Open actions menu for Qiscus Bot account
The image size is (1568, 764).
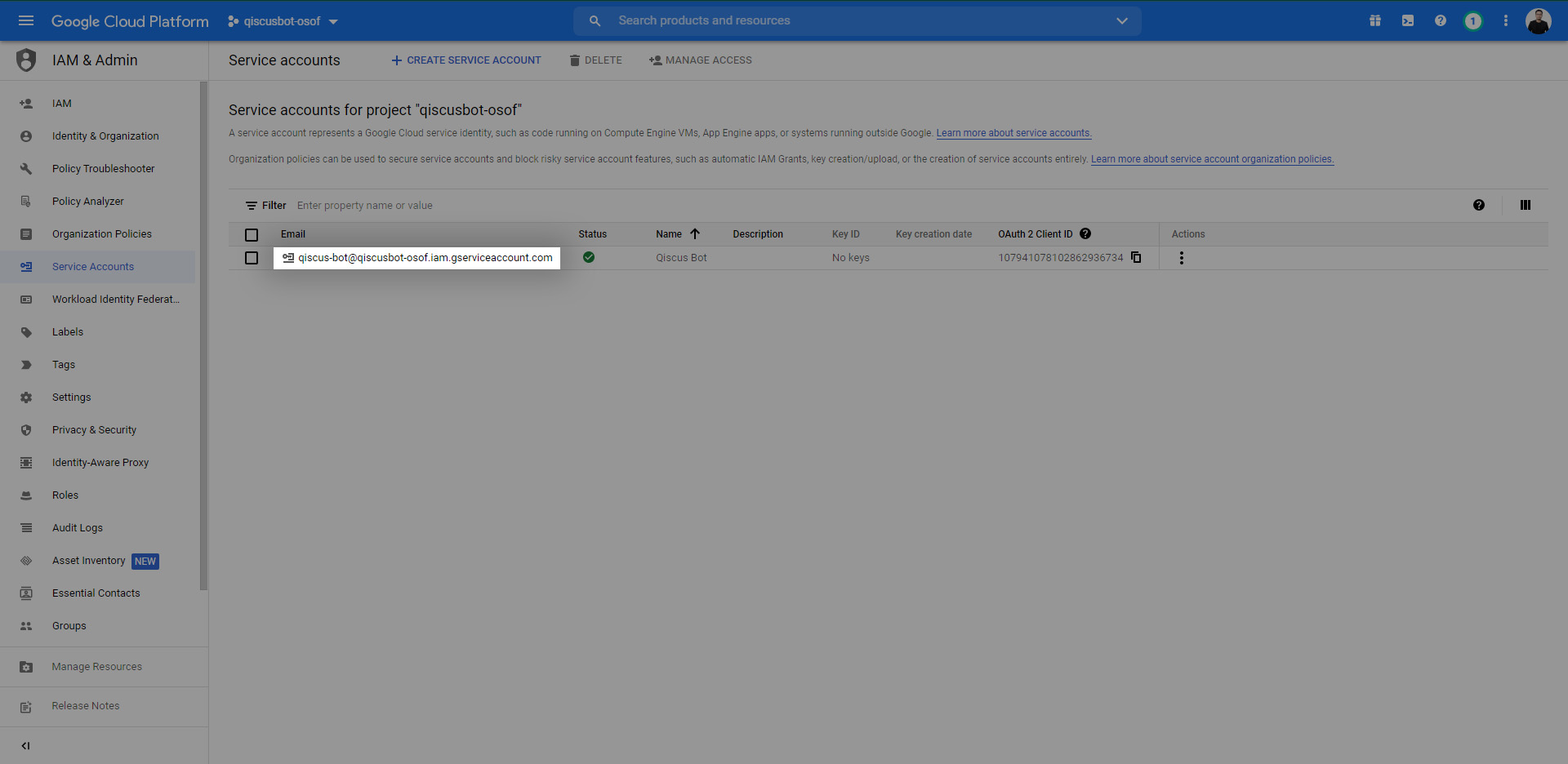click(1181, 257)
